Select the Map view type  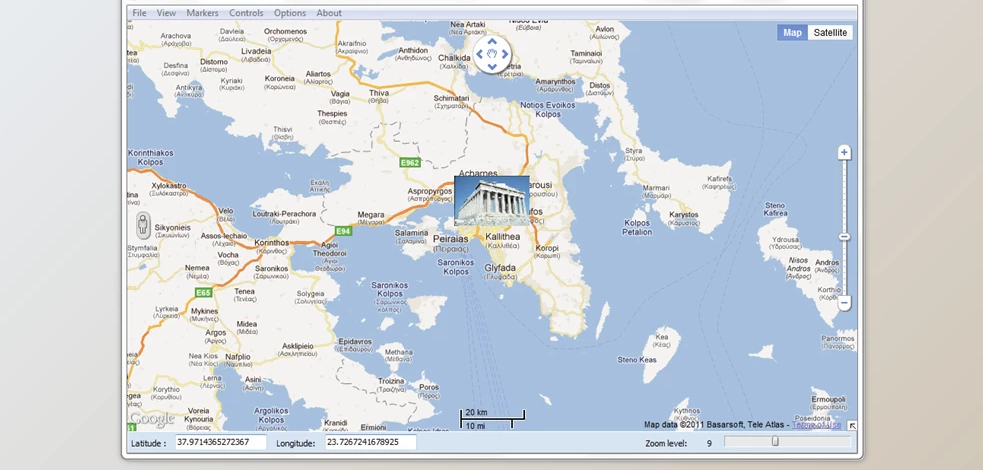point(792,33)
